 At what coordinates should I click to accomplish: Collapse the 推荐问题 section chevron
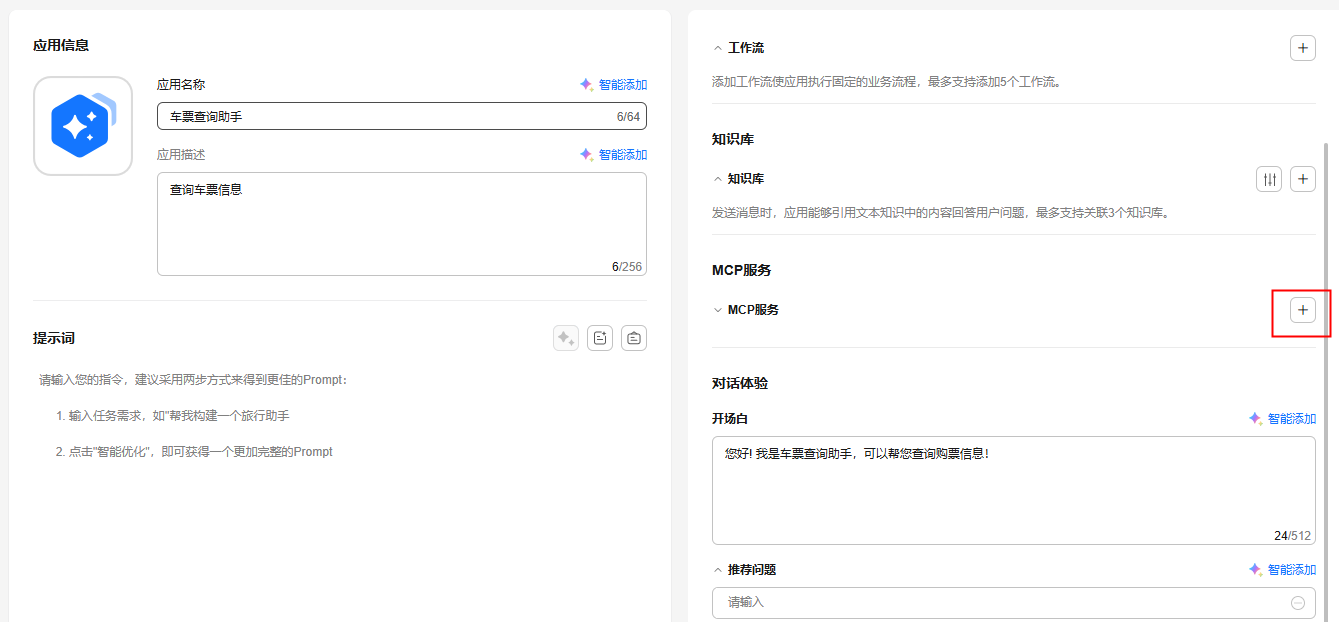pyautogui.click(x=717, y=570)
